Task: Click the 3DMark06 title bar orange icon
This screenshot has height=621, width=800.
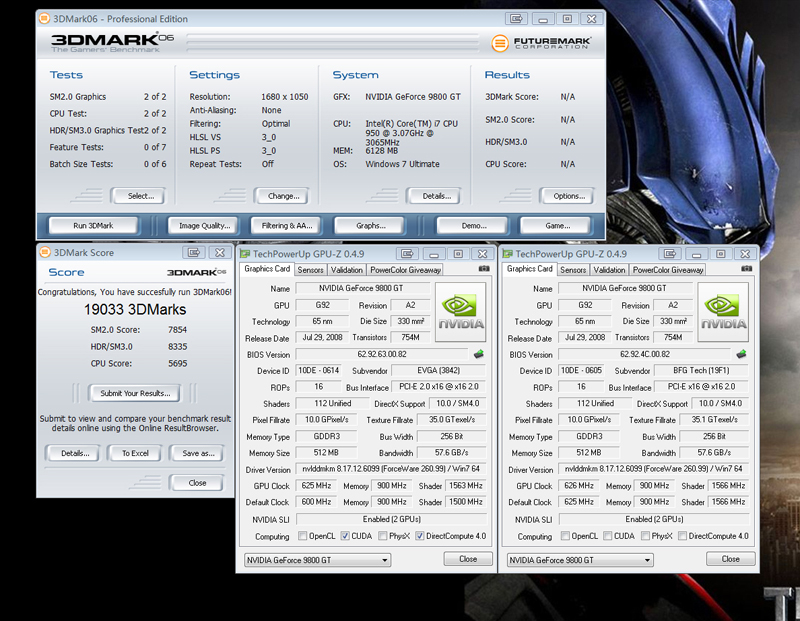Action: point(44,19)
